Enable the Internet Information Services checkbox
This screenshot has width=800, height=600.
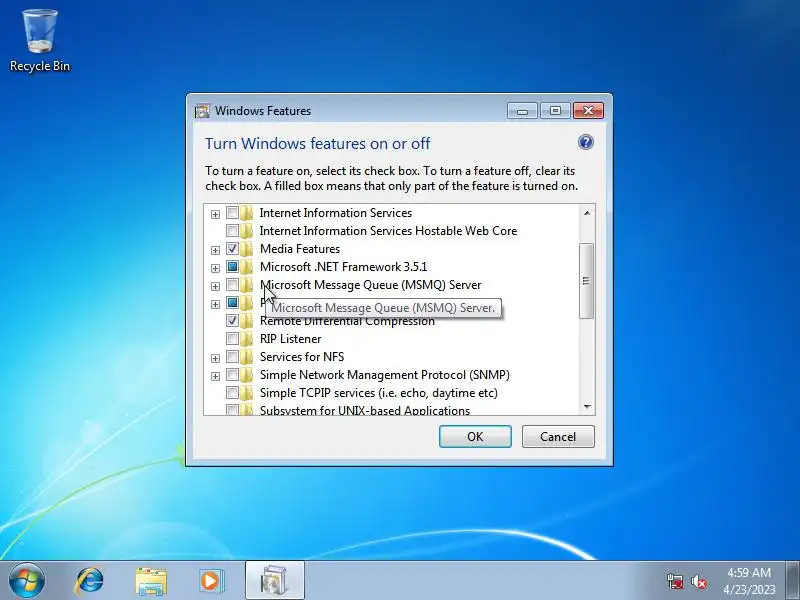[232, 213]
